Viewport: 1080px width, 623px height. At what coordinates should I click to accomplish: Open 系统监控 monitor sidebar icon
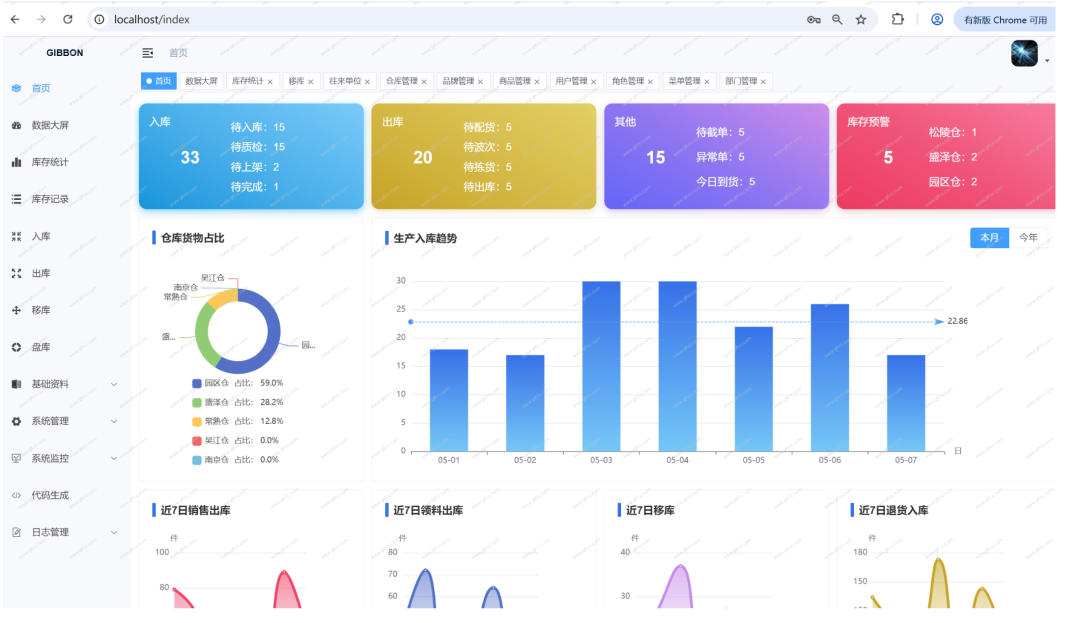tap(17, 458)
